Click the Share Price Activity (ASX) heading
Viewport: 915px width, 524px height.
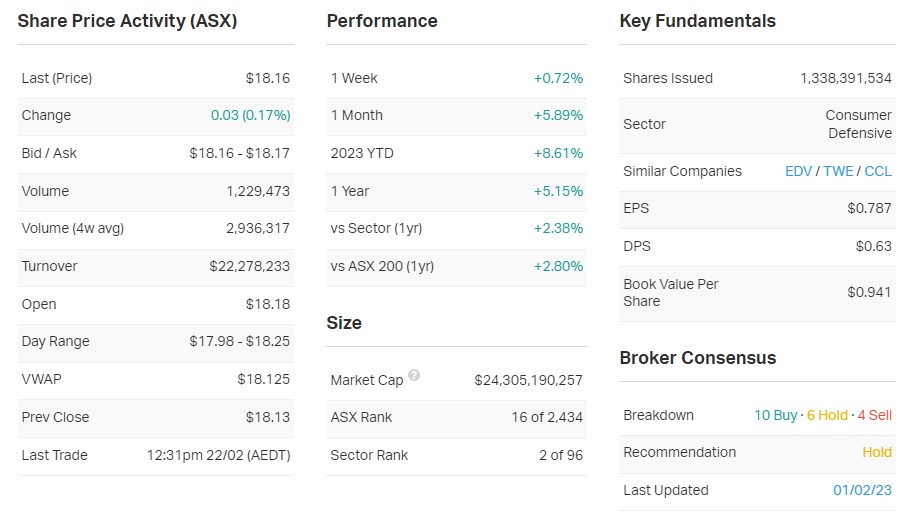tap(127, 21)
